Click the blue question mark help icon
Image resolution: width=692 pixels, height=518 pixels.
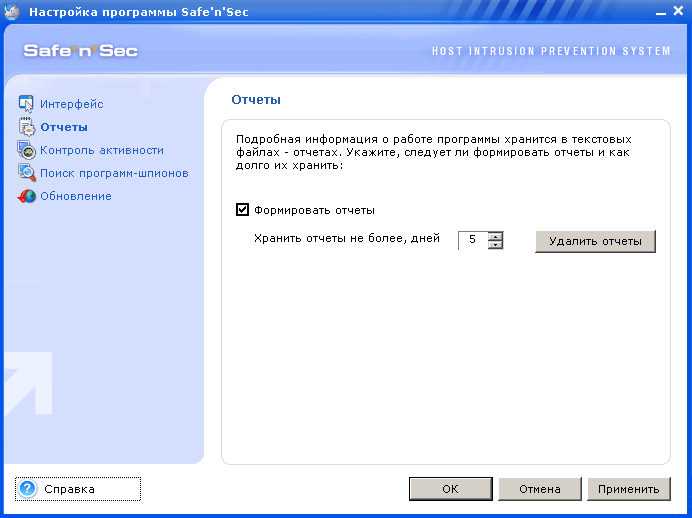(27, 488)
